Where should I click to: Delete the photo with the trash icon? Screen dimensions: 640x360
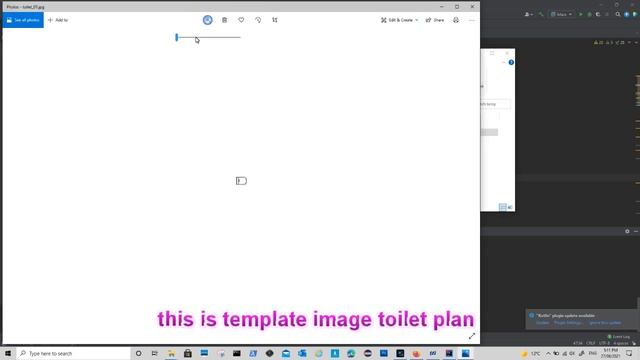click(224, 20)
